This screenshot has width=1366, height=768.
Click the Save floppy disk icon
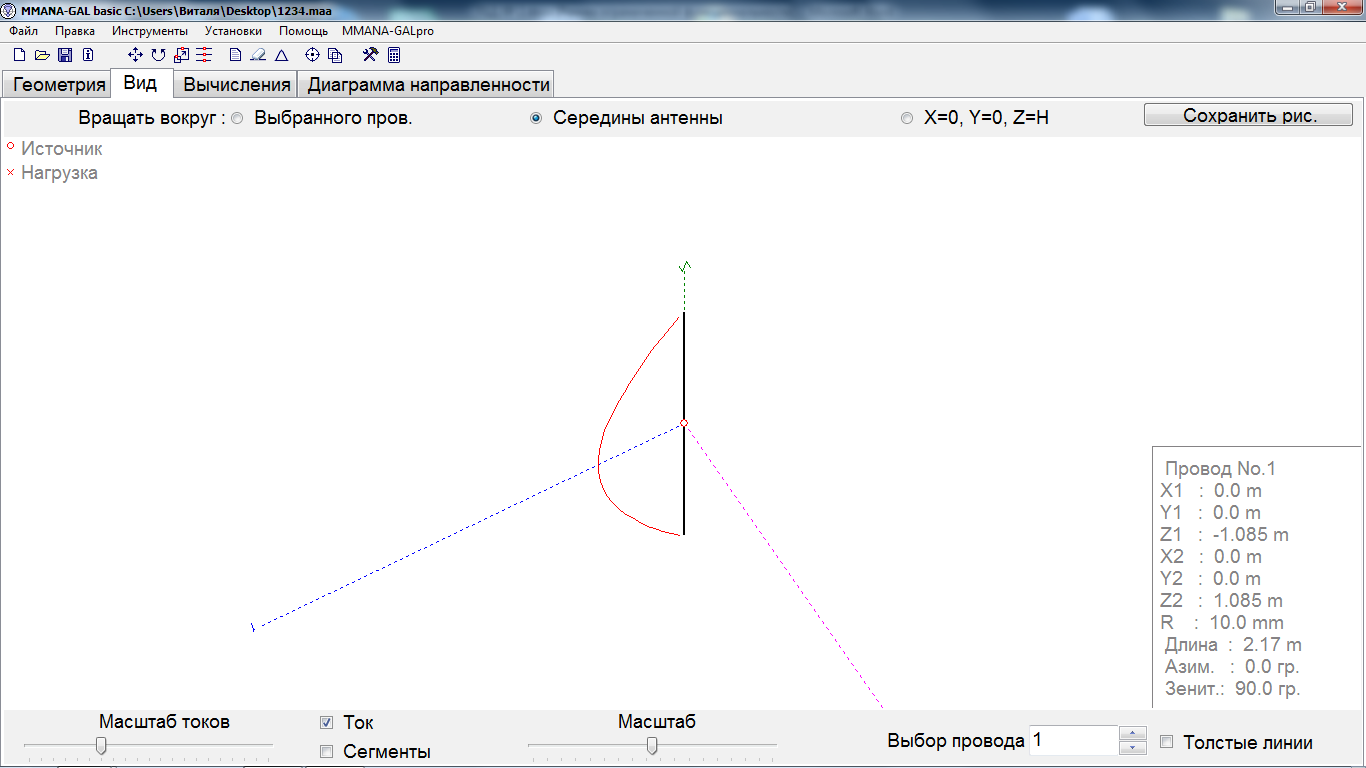coord(65,55)
